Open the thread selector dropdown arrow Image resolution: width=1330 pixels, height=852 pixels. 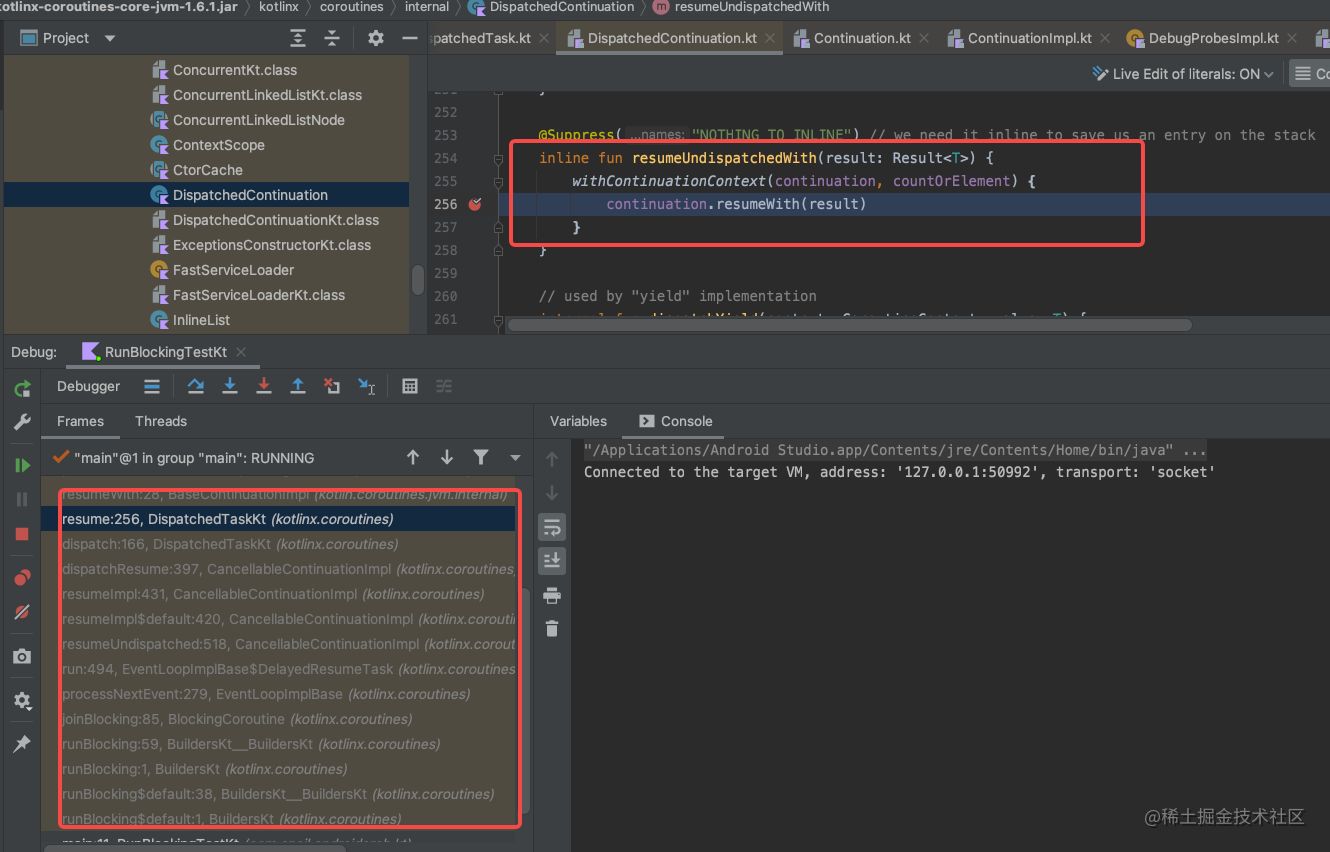515,458
